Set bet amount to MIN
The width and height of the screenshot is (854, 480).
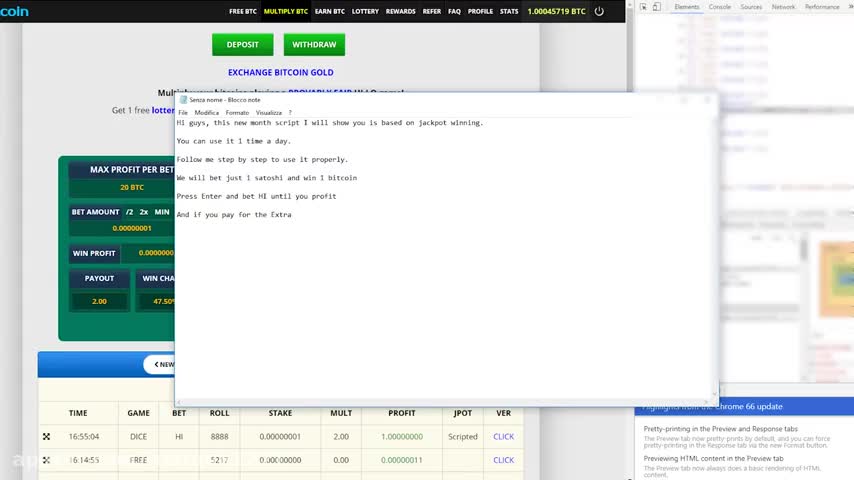(162, 212)
